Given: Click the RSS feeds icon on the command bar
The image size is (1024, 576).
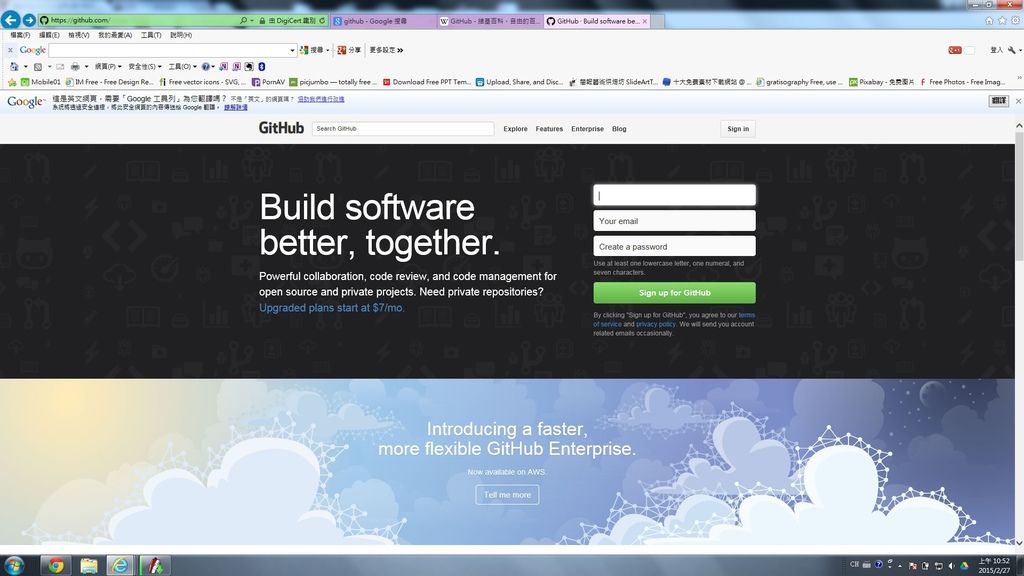Looking at the screenshot, I should point(38,66).
